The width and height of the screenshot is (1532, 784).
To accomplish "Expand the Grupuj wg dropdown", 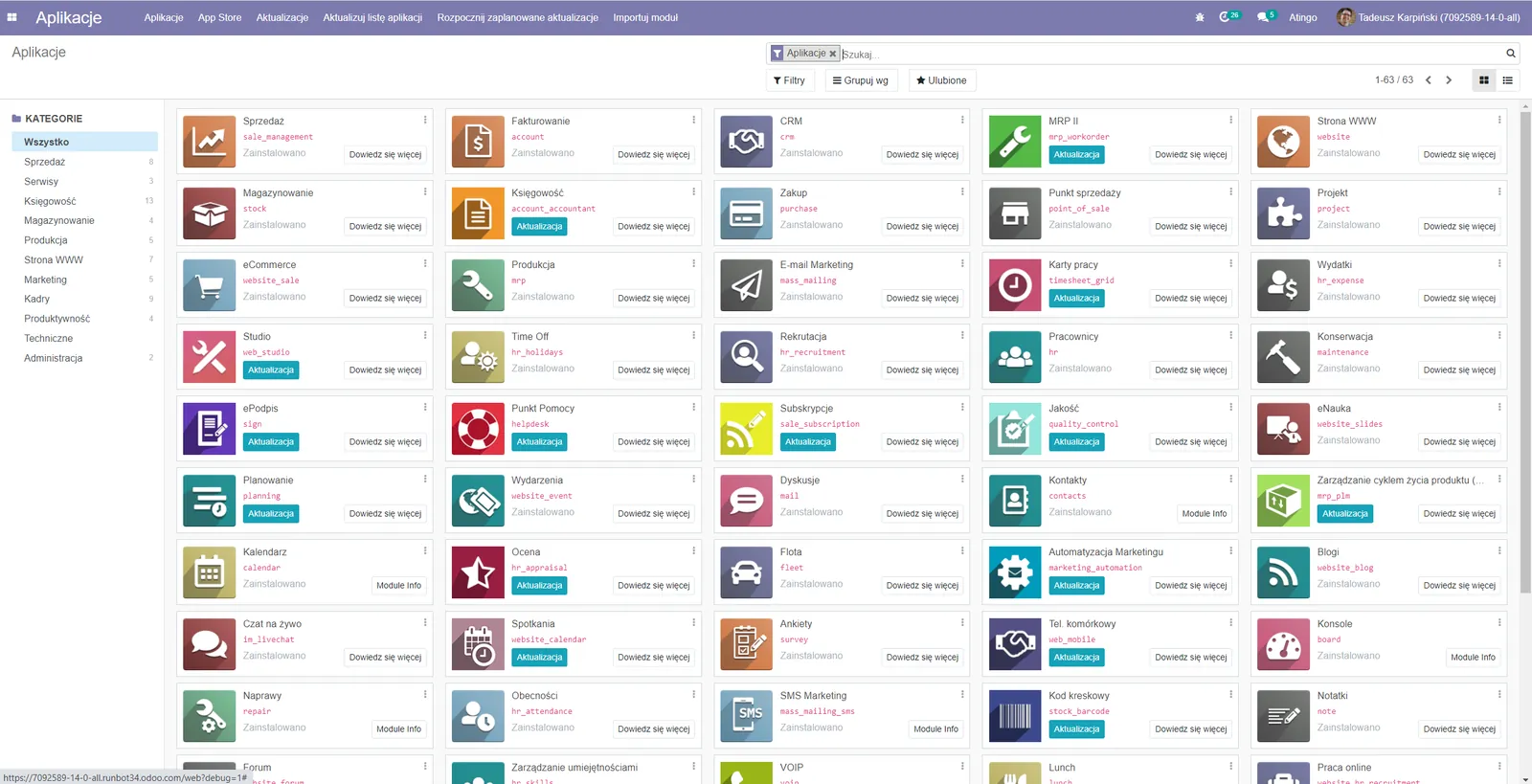I will [861, 80].
